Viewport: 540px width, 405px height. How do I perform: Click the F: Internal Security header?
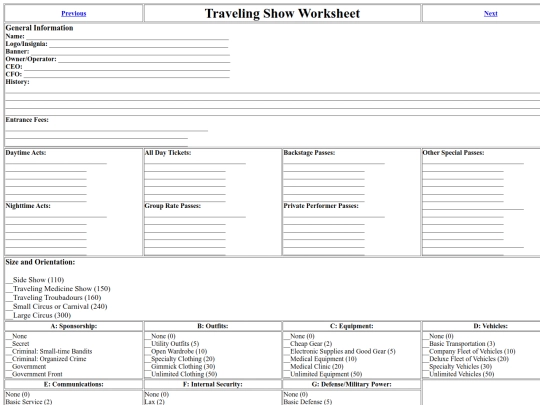(x=213, y=384)
